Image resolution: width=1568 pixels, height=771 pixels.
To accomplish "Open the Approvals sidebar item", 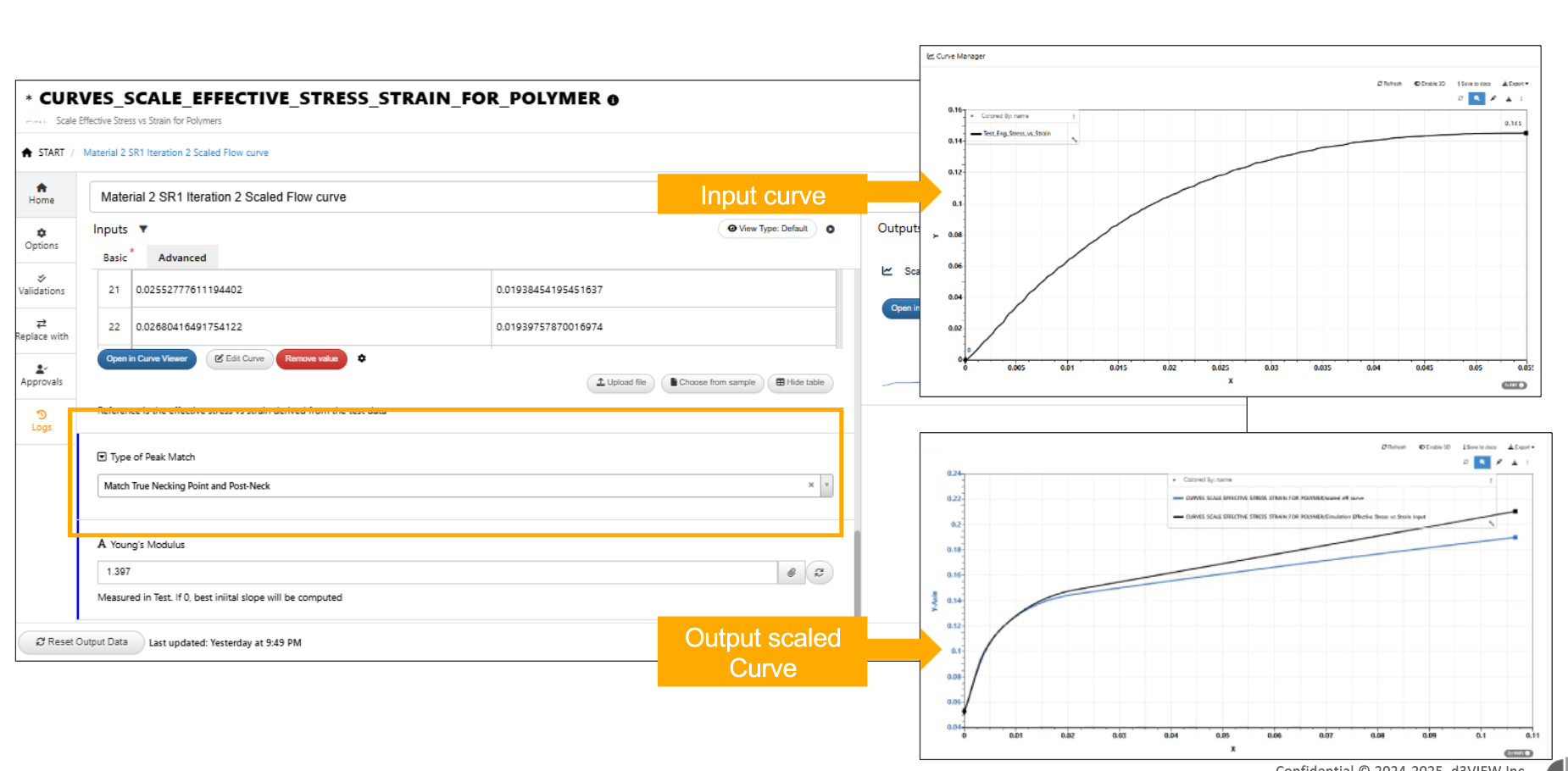I will pos(42,375).
